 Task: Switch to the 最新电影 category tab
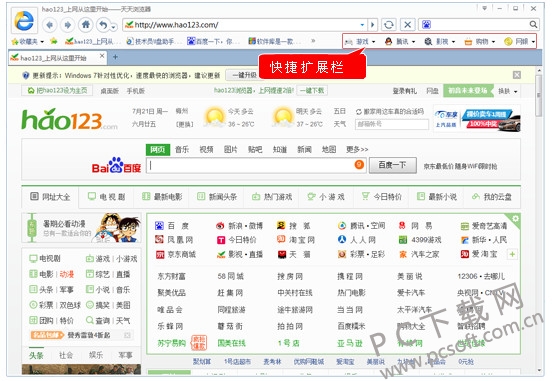point(162,197)
